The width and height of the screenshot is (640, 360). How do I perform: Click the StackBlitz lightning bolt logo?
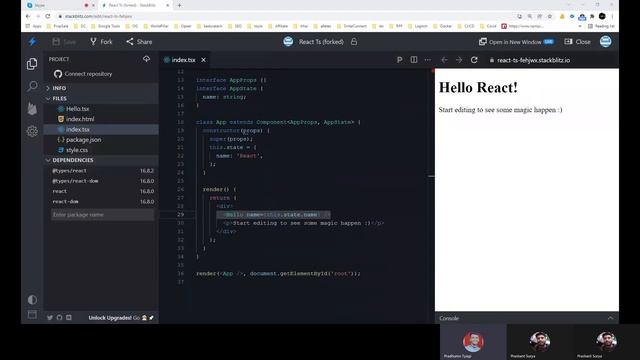pos(32,42)
